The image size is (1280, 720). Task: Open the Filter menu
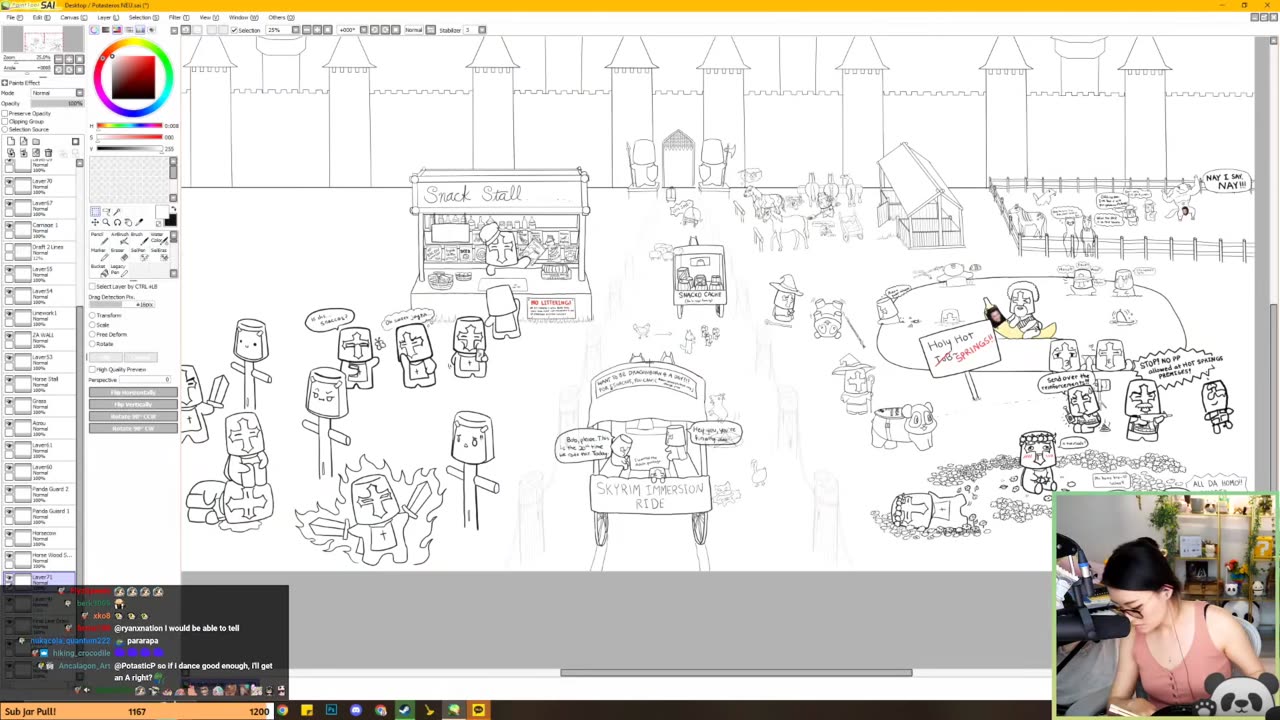tap(178, 17)
